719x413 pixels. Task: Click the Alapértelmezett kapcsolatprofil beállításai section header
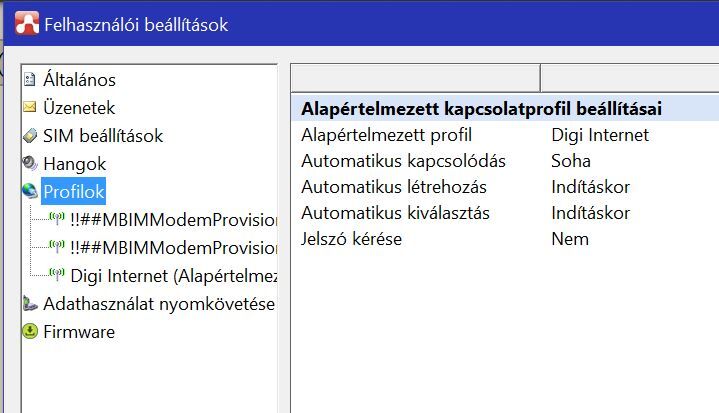click(481, 108)
